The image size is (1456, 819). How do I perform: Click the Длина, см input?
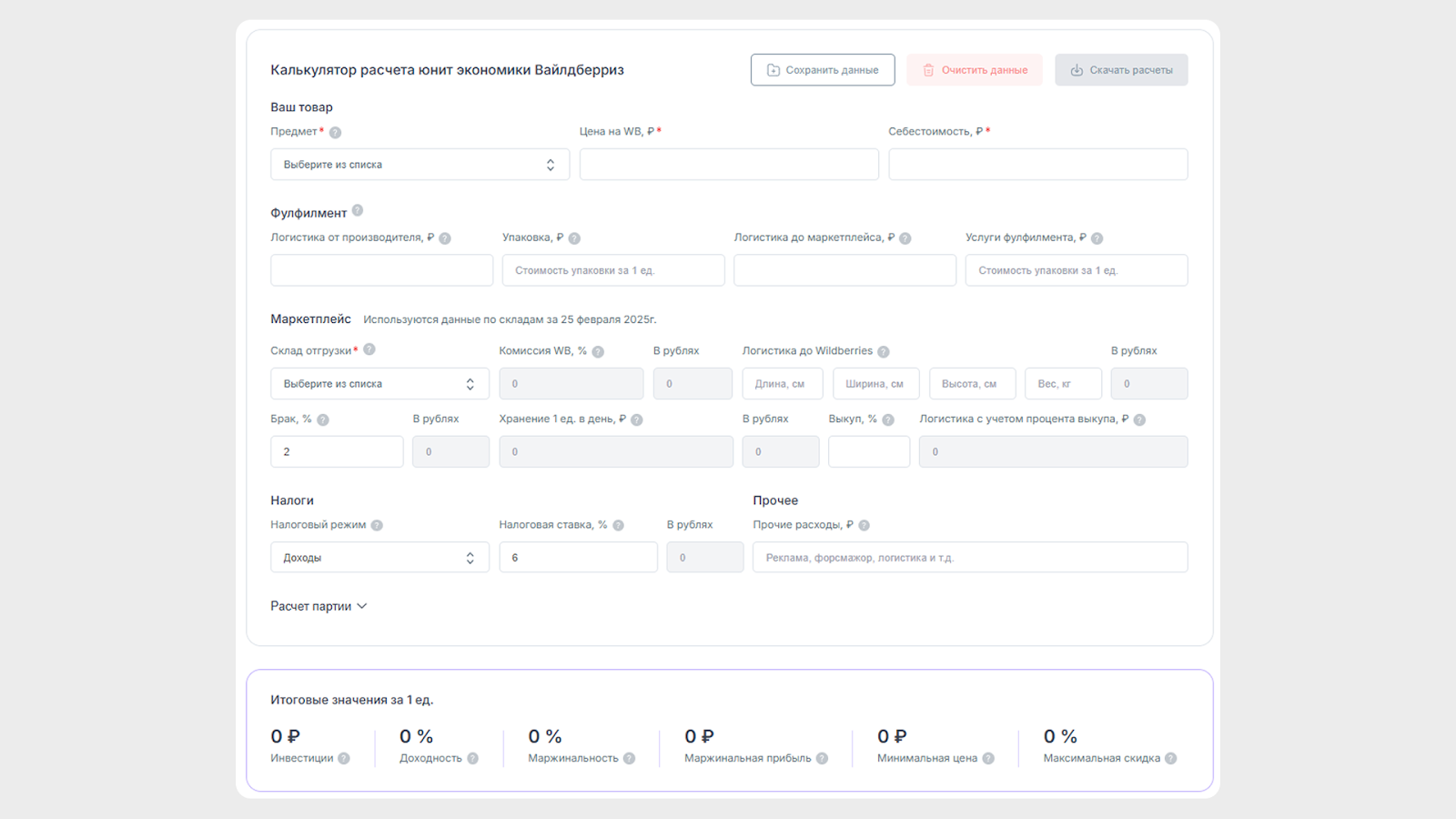[783, 384]
